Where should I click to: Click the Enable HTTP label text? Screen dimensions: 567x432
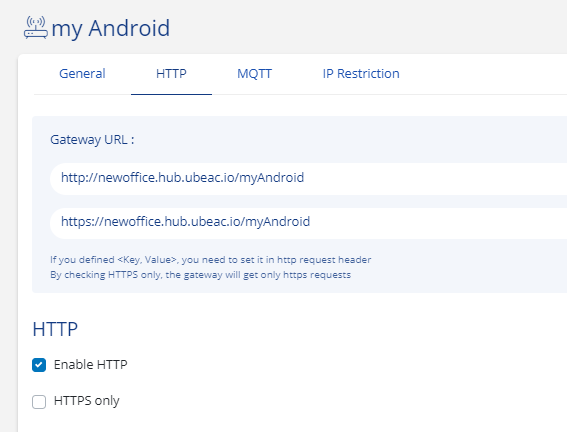click(90, 365)
